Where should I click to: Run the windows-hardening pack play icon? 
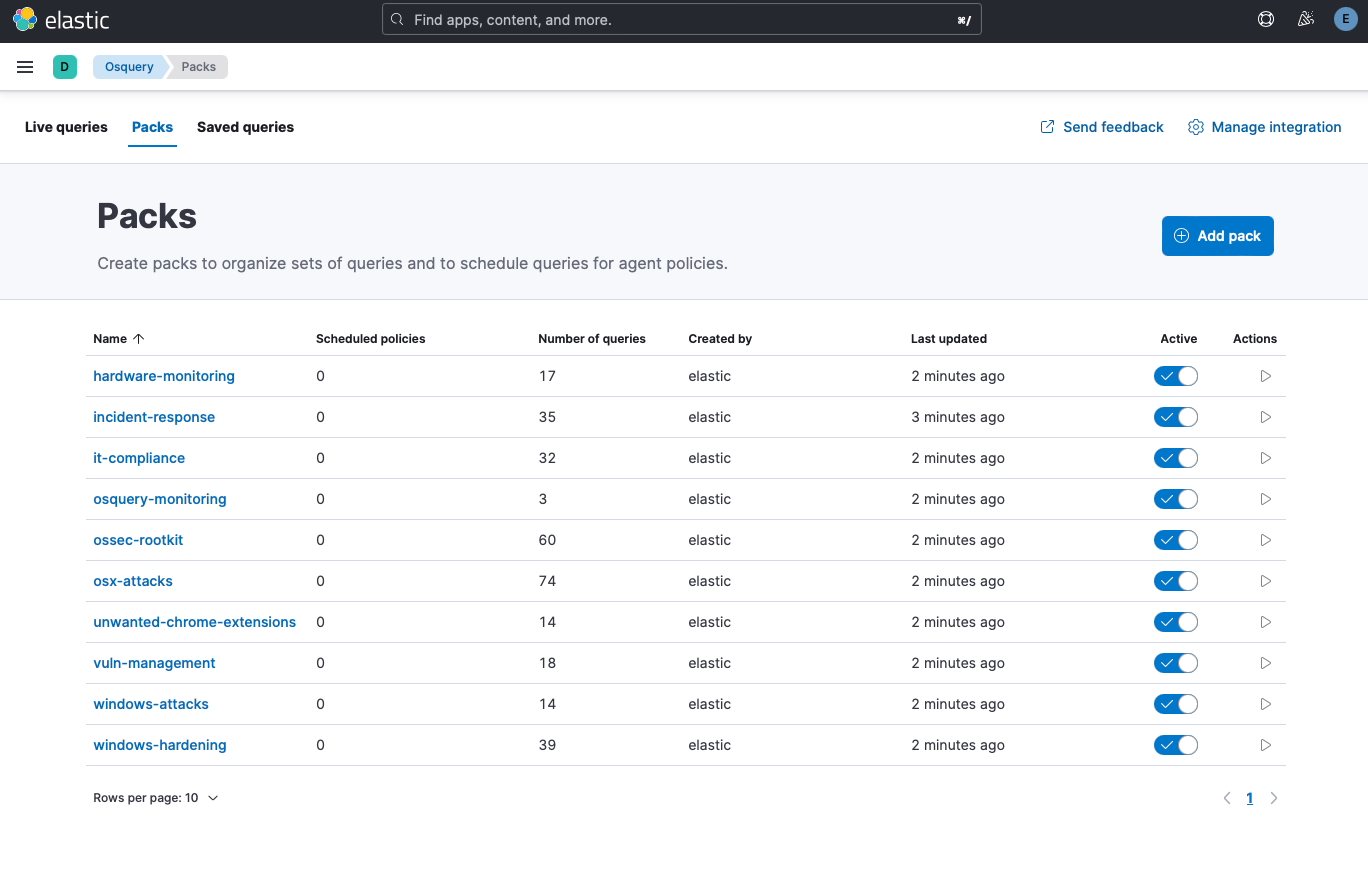[1265, 745]
